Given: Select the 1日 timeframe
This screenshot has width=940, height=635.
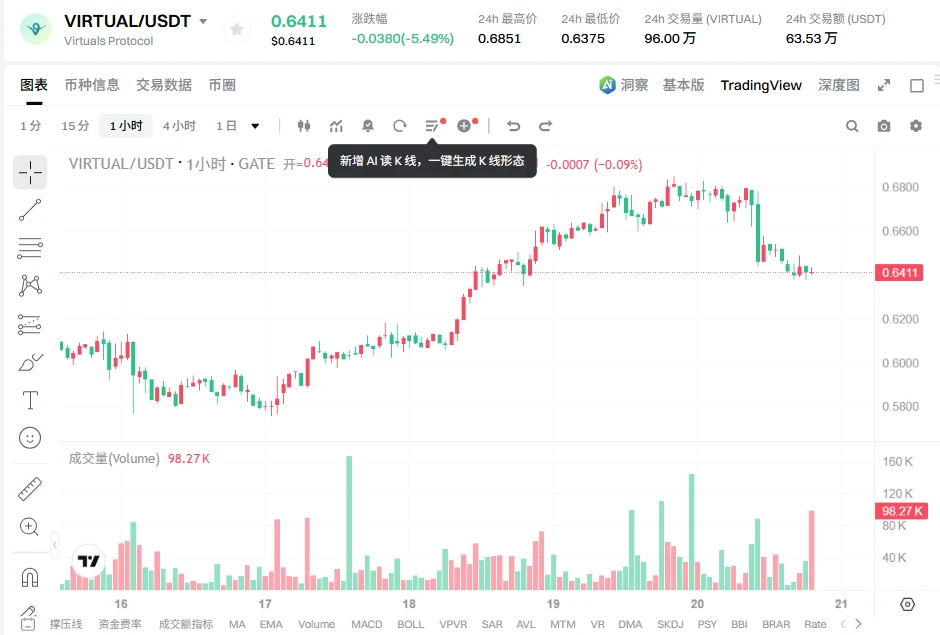Looking at the screenshot, I should (x=227, y=126).
